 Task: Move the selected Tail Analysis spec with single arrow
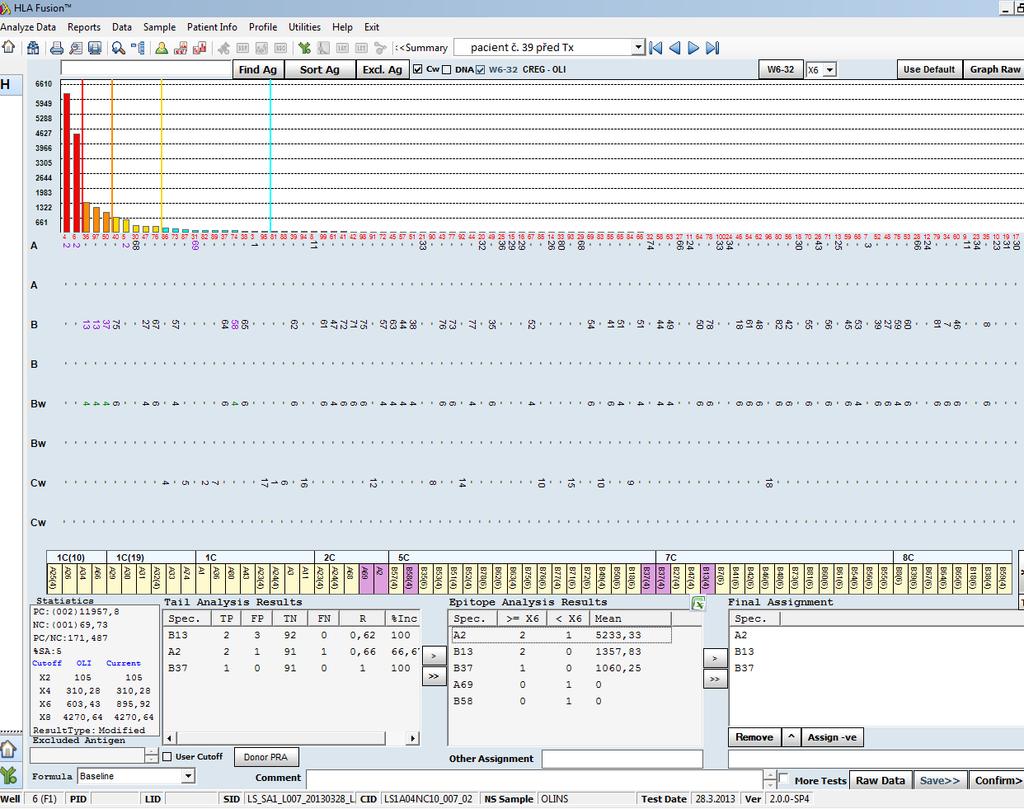click(x=434, y=656)
